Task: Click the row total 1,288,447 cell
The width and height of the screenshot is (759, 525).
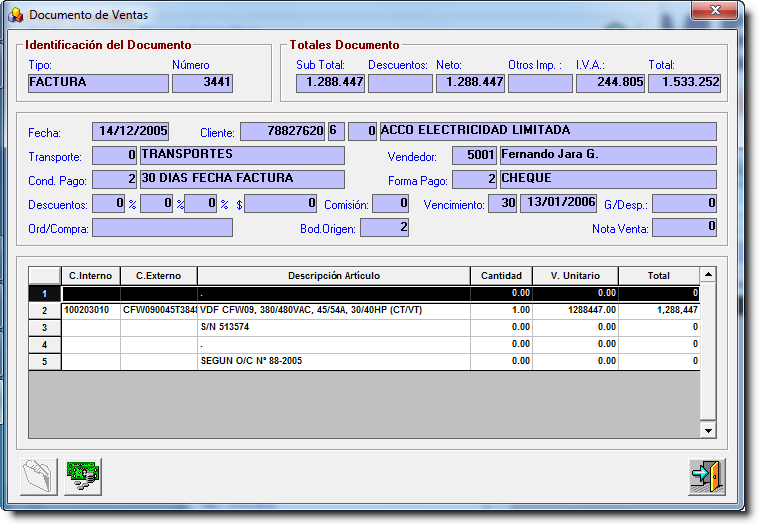Action: pyautogui.click(x=659, y=310)
